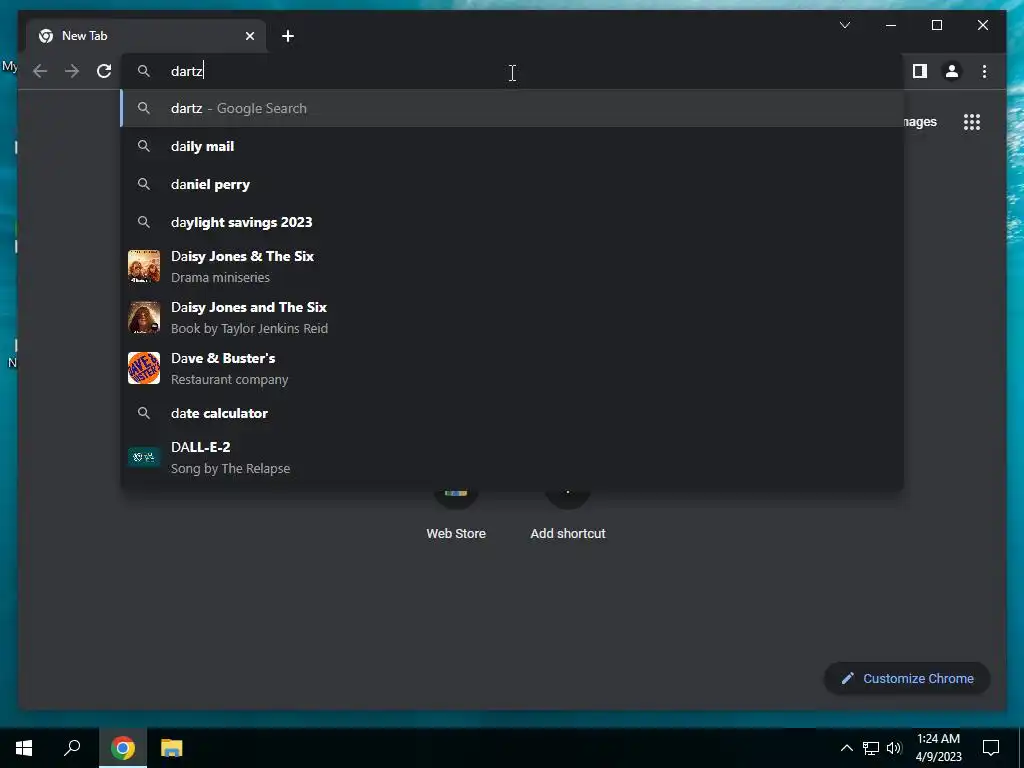
Task: Click the Customize Chrome button
Action: (x=907, y=679)
